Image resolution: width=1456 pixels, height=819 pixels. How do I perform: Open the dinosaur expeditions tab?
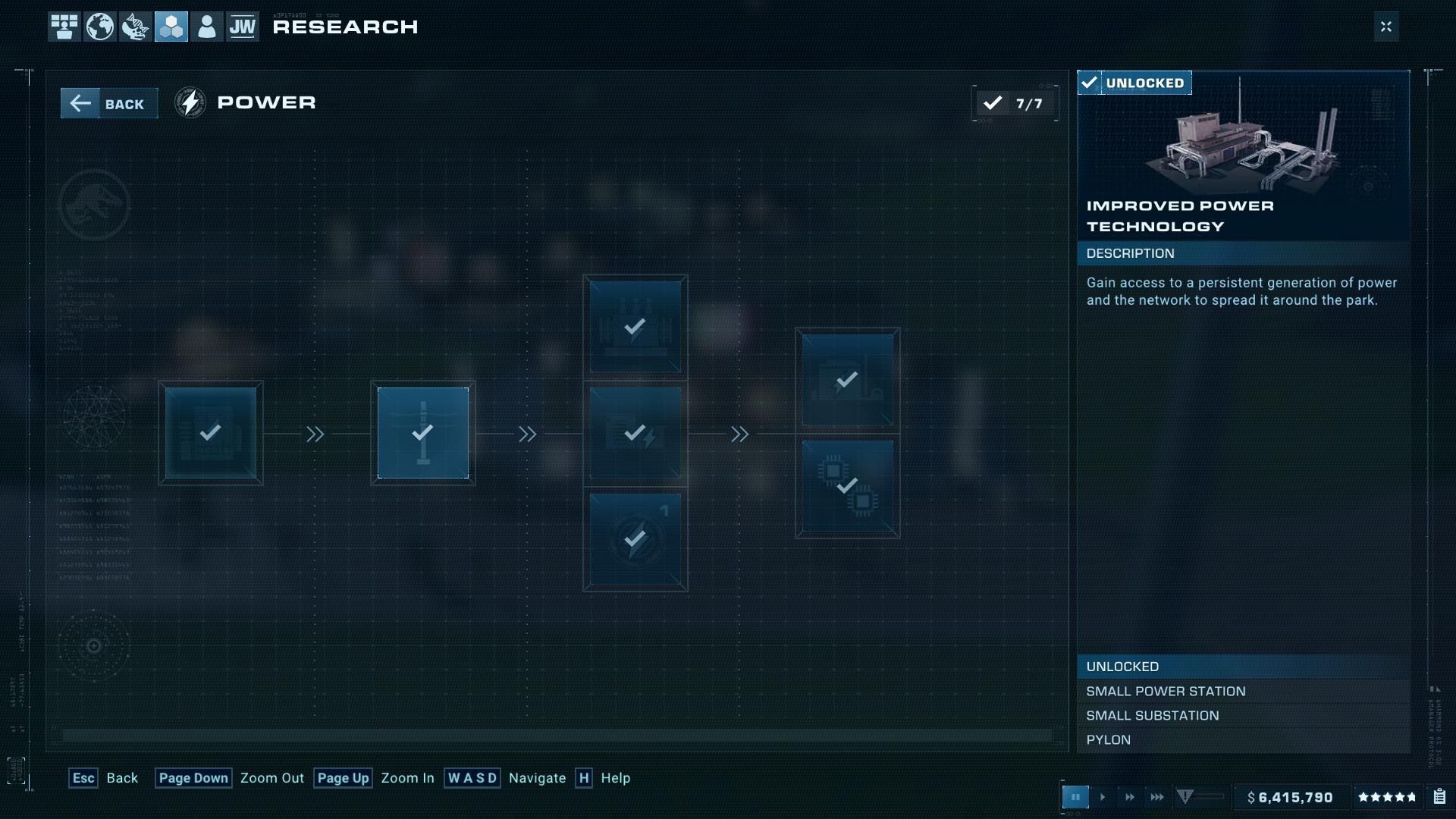click(x=136, y=27)
